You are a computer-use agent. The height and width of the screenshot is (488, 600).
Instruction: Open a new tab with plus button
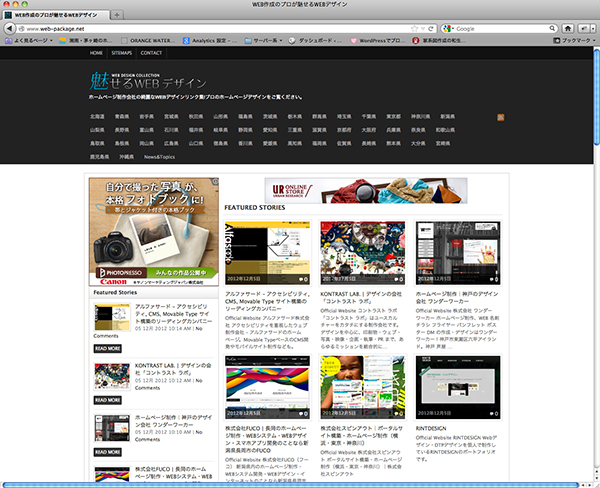click(119, 17)
